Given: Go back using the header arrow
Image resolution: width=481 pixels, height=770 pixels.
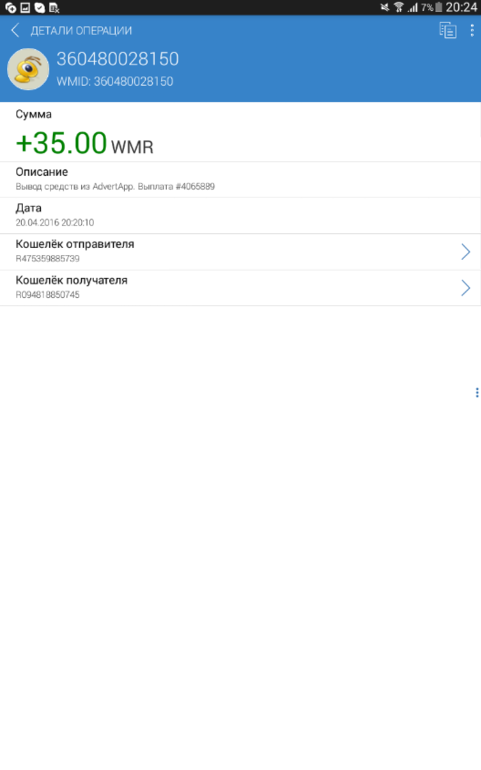Looking at the screenshot, I should click(x=15, y=30).
